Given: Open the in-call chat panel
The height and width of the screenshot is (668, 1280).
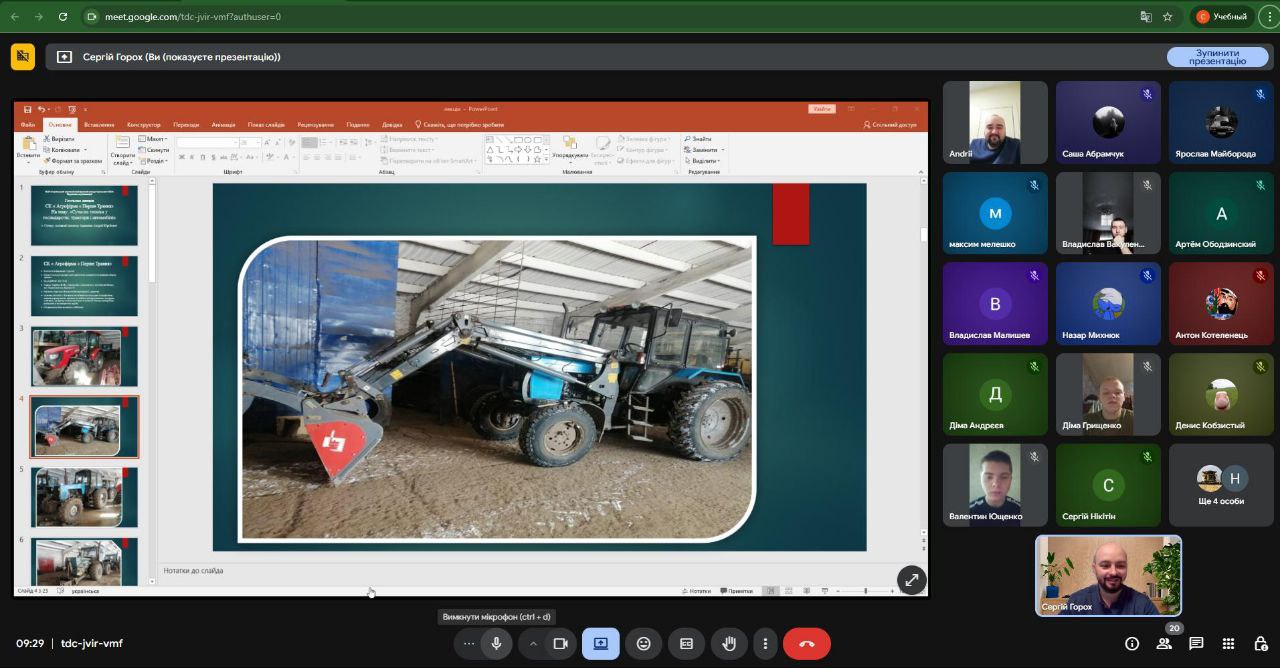Looking at the screenshot, I should tap(1196, 644).
